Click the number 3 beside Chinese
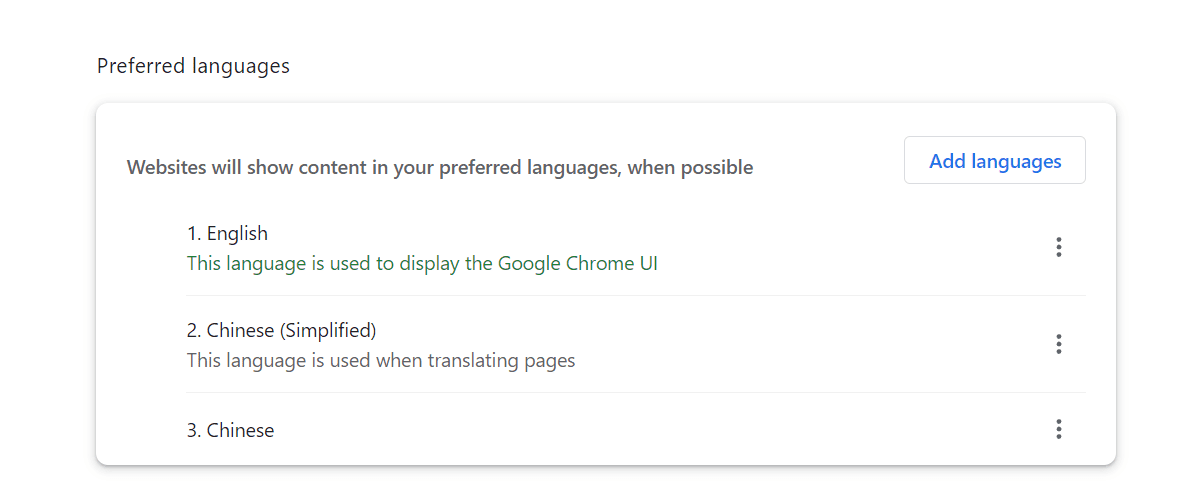The image size is (1204, 504). click(x=193, y=431)
